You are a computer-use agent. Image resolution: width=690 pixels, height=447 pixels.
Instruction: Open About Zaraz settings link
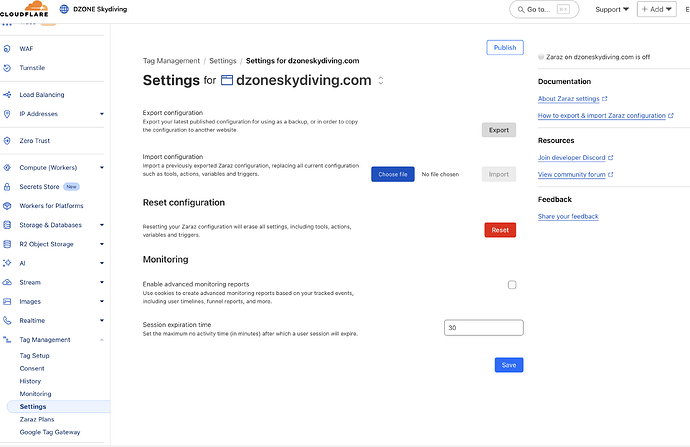pyautogui.click(x=569, y=99)
